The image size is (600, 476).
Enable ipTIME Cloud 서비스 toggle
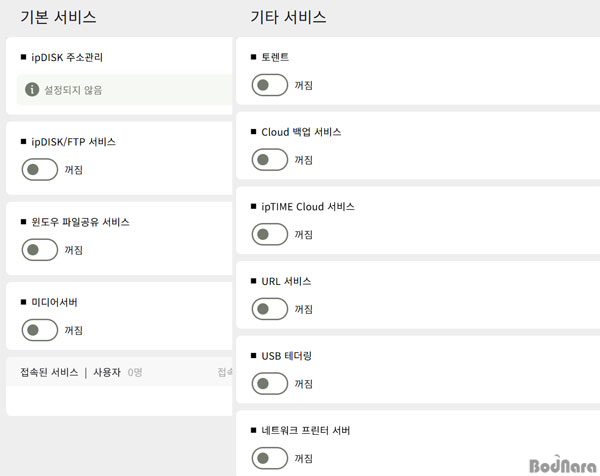pyautogui.click(x=270, y=235)
